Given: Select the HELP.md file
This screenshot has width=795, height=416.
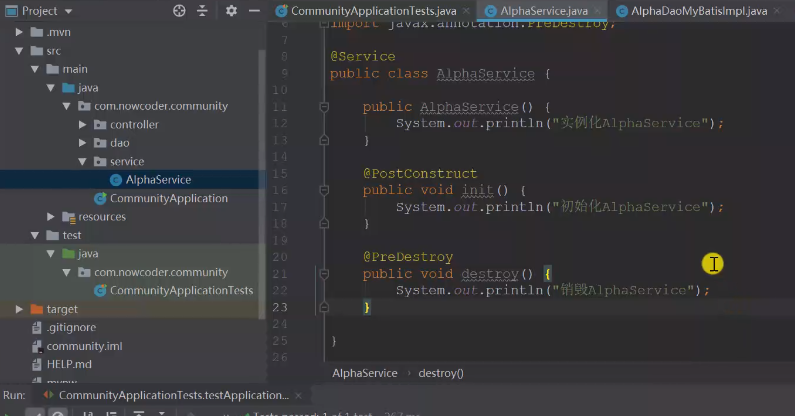Looking at the screenshot, I should click(x=69, y=364).
